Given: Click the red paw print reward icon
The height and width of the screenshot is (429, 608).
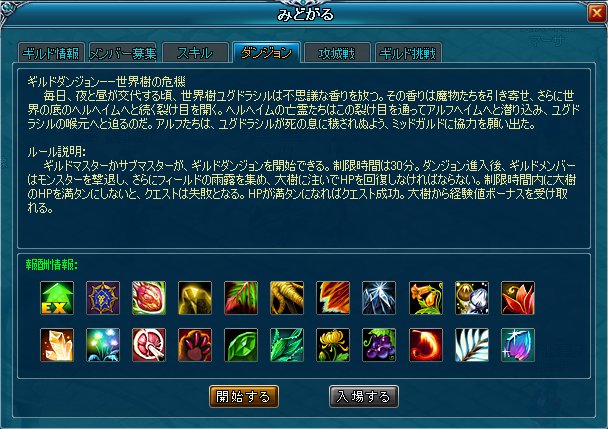Looking at the screenshot, I should click(x=195, y=345).
